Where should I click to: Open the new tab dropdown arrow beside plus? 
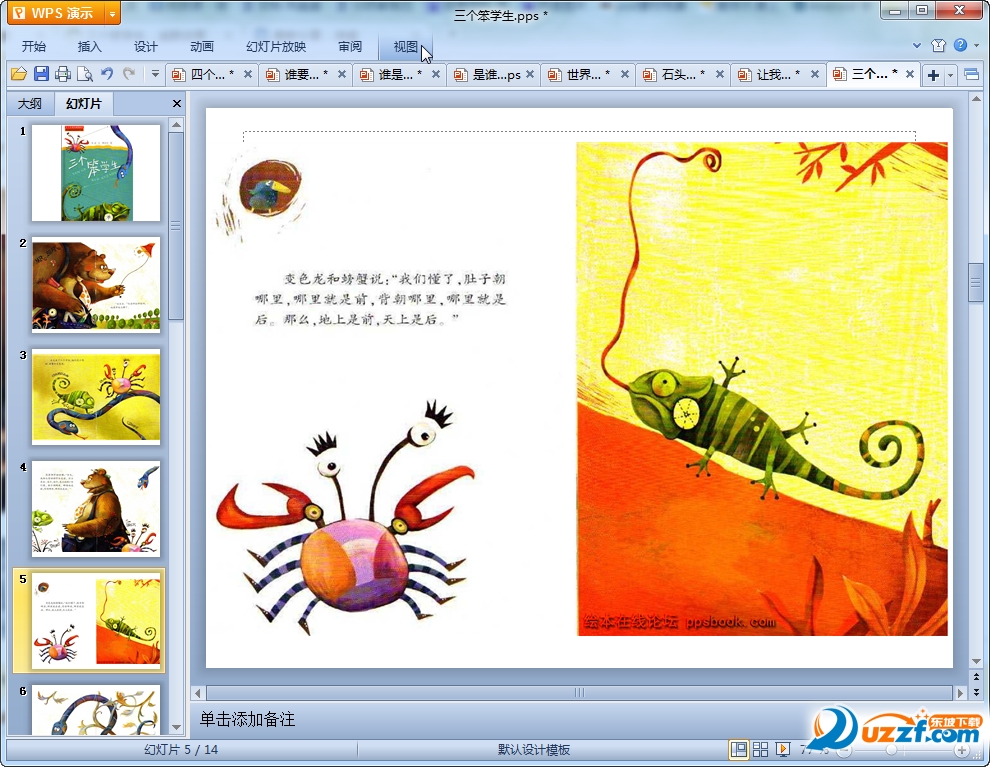tap(950, 75)
